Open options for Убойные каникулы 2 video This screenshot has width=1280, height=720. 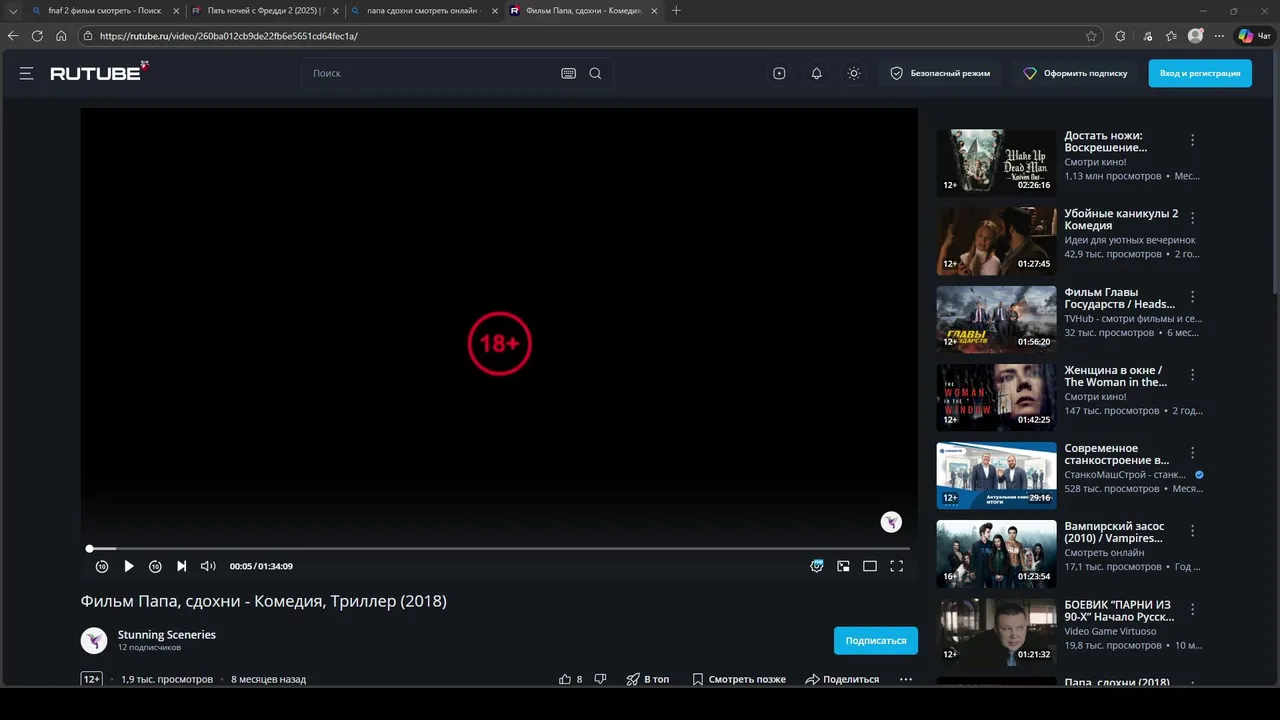pos(1192,218)
